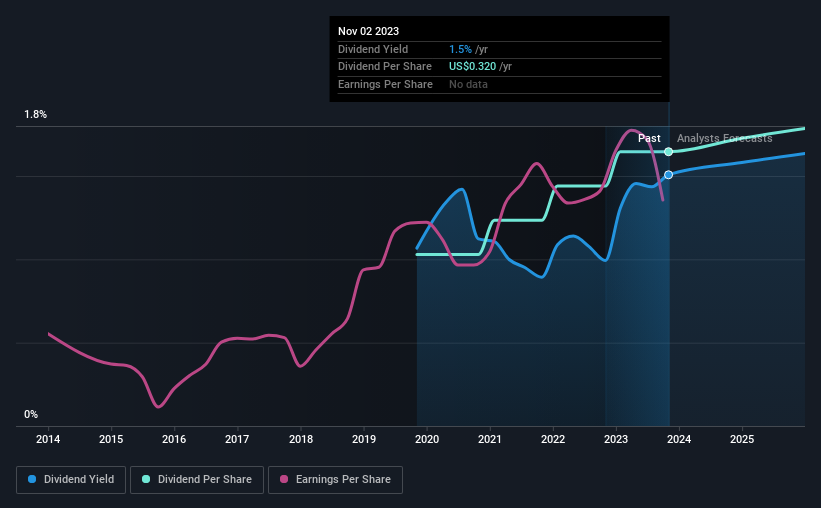Image resolution: width=821 pixels, height=508 pixels.
Task: Click the blue Dividend Yield legend dot
Action: click(32, 479)
